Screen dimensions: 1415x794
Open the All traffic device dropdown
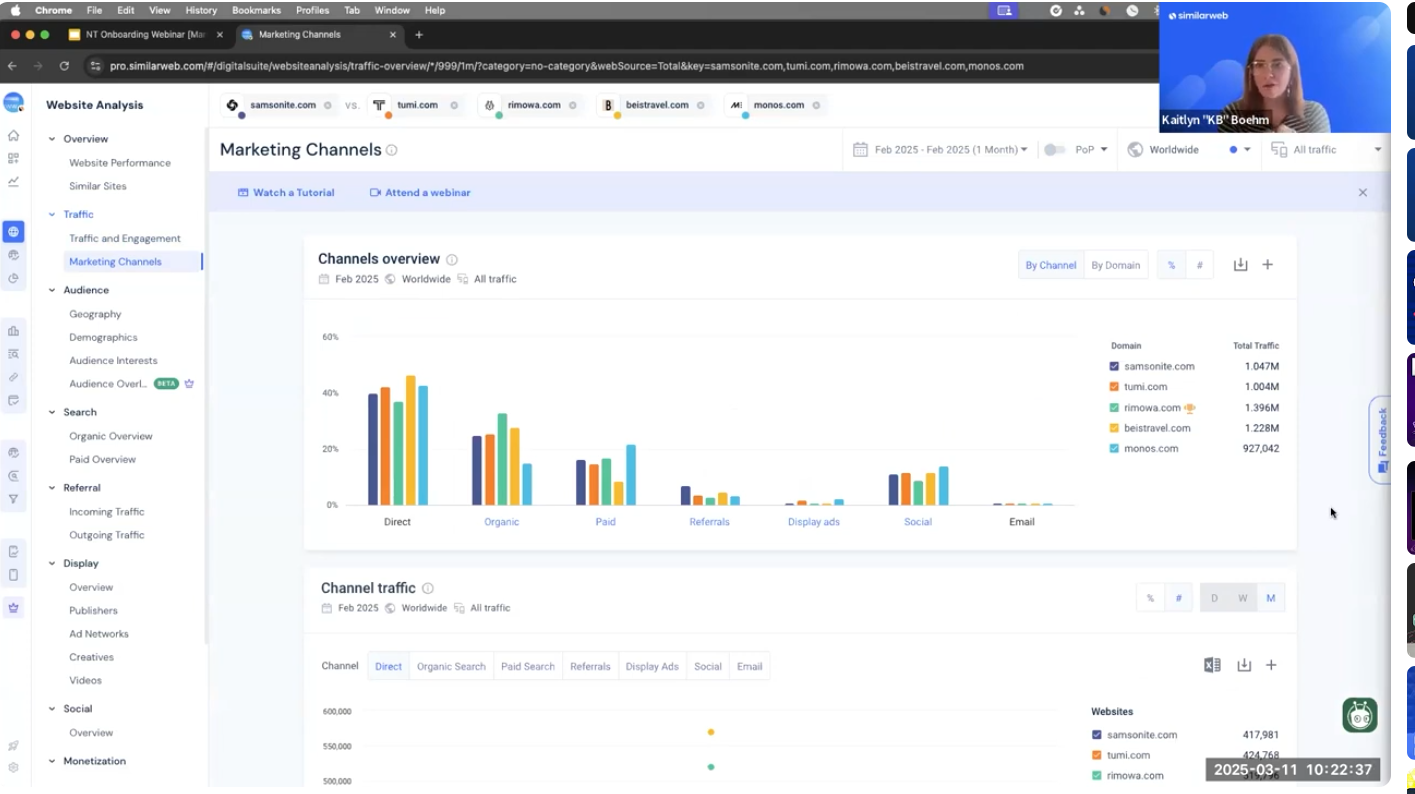[1326, 150]
